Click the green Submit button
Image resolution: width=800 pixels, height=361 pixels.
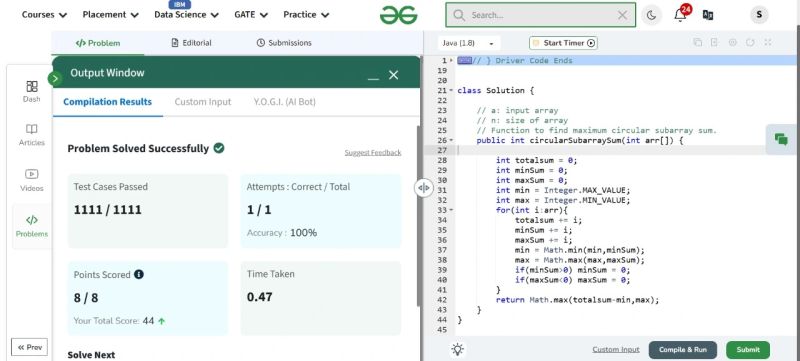tap(748, 350)
